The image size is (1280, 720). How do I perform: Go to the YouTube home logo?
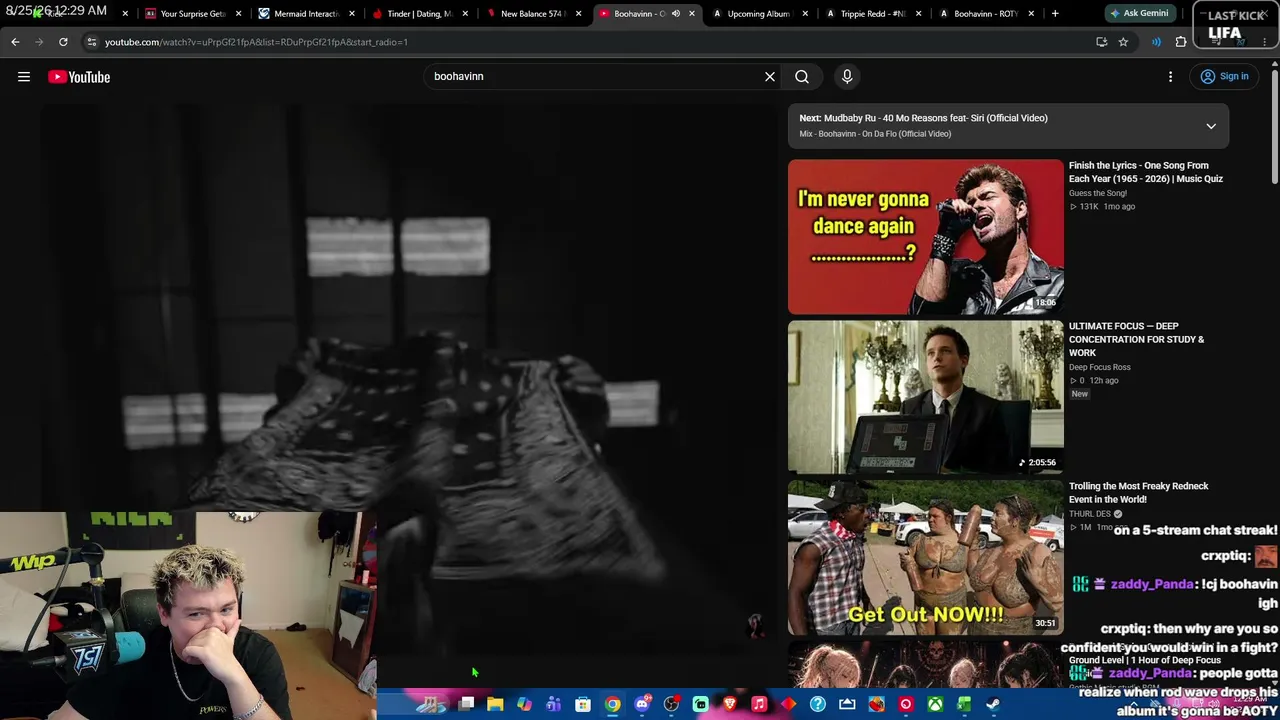pyautogui.click(x=79, y=77)
